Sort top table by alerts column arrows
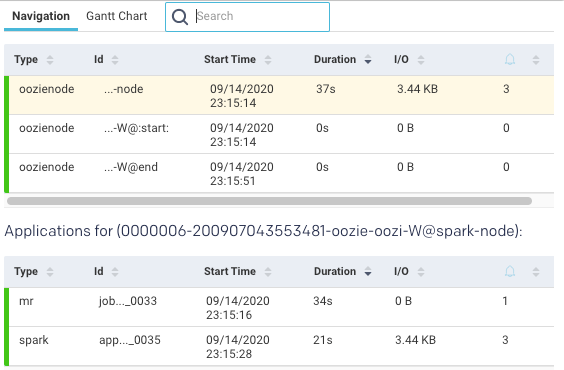This screenshot has height=370, width=564. [x=536, y=60]
